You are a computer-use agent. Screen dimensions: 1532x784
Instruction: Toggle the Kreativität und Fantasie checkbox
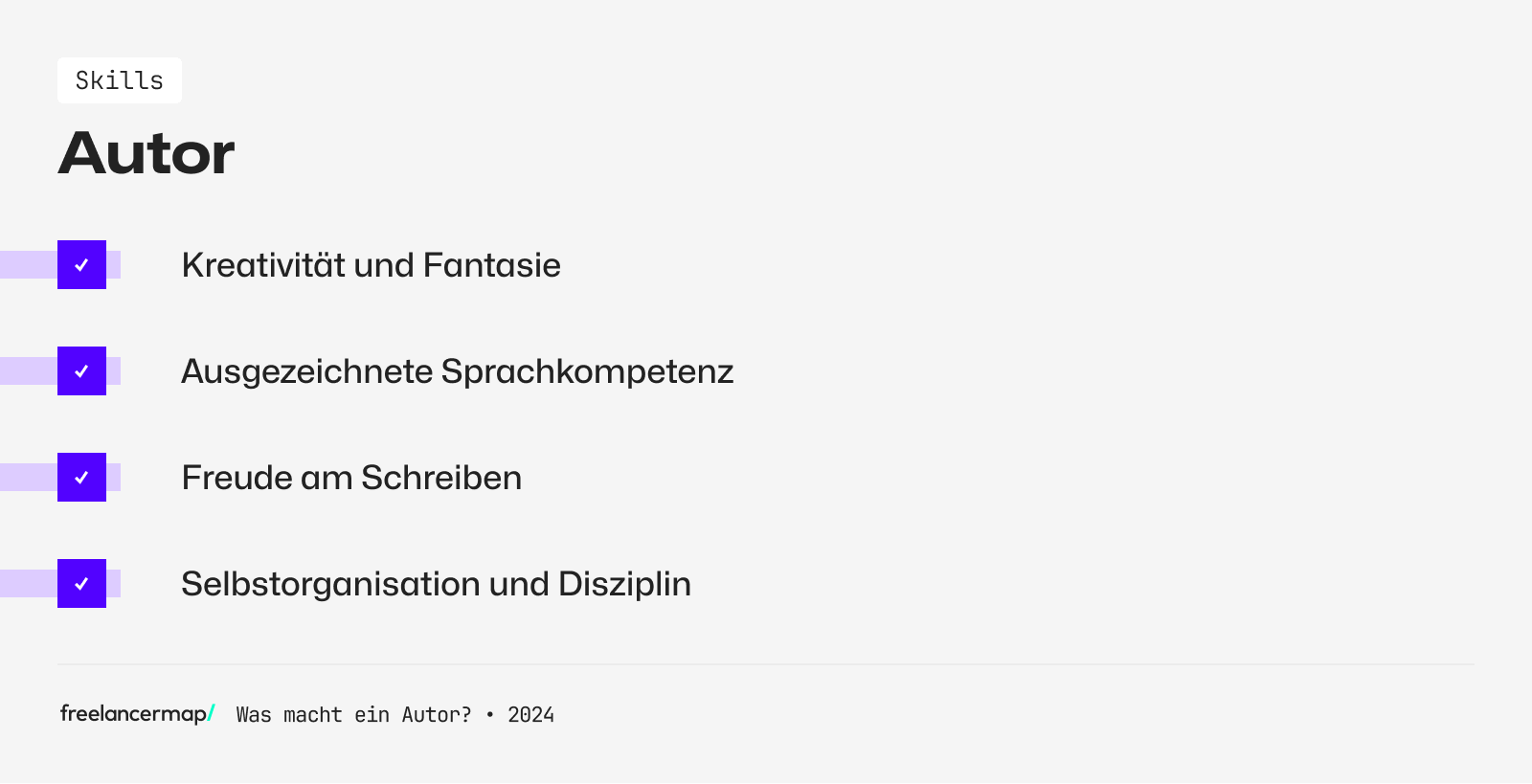point(81,265)
